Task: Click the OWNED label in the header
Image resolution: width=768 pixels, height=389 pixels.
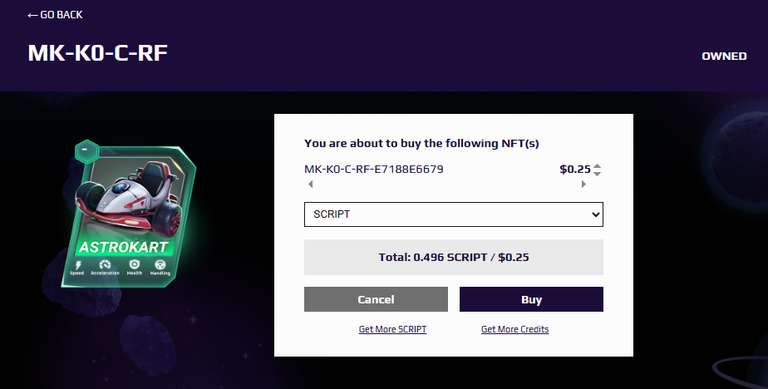Action: coord(724,56)
